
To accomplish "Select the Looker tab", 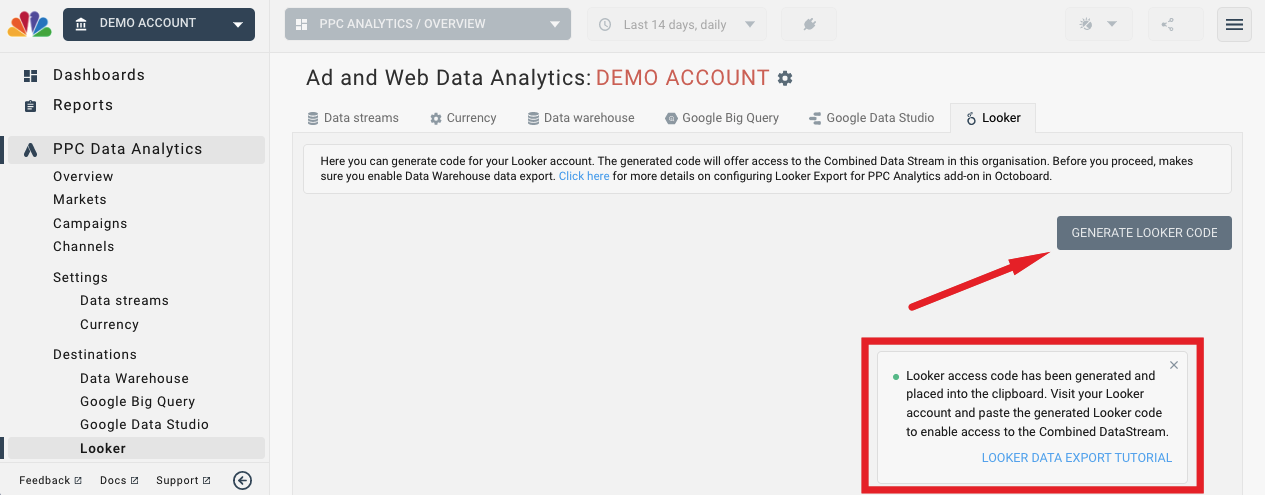I will [x=993, y=118].
